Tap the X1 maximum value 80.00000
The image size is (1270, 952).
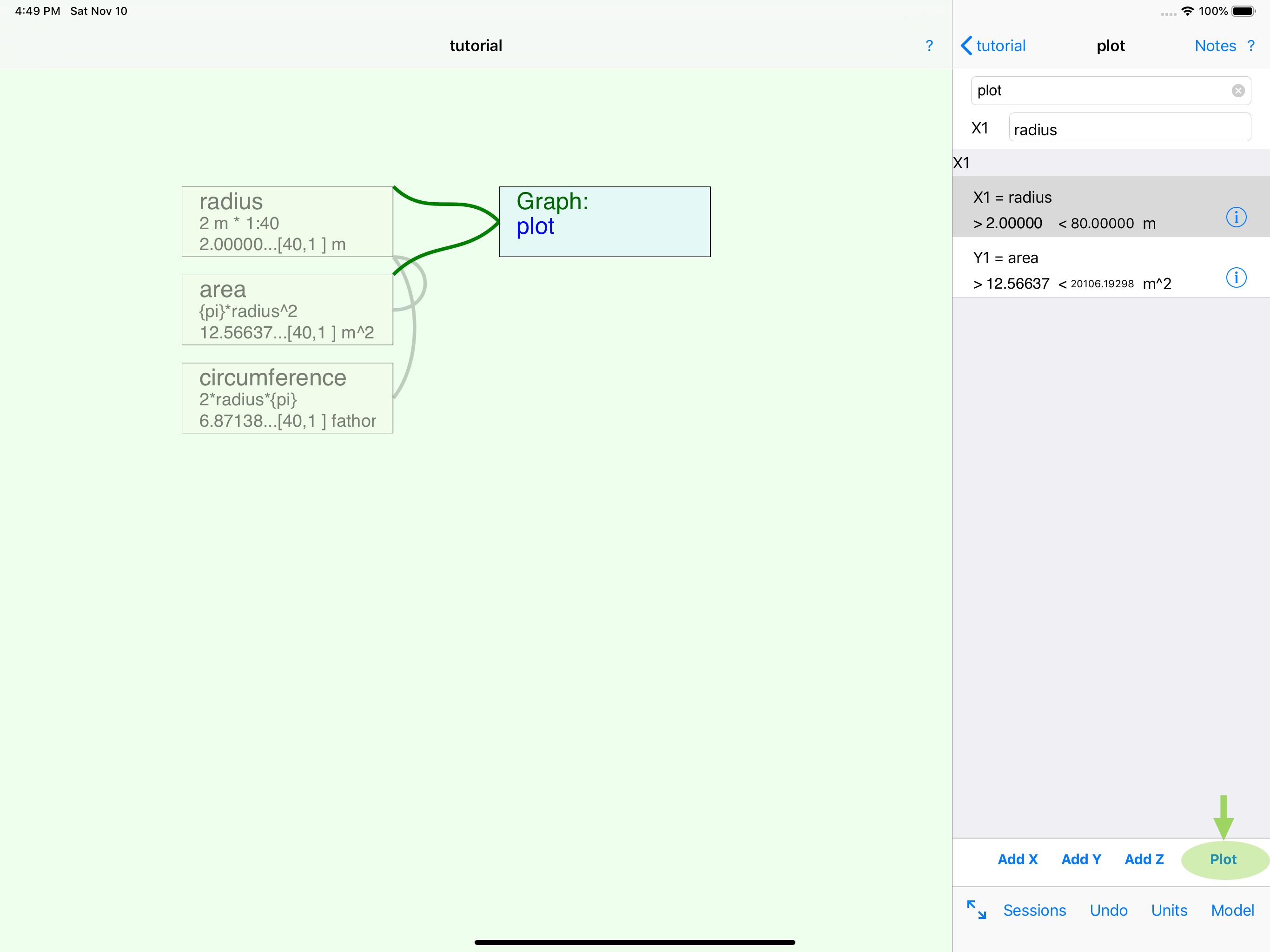coord(1102,224)
